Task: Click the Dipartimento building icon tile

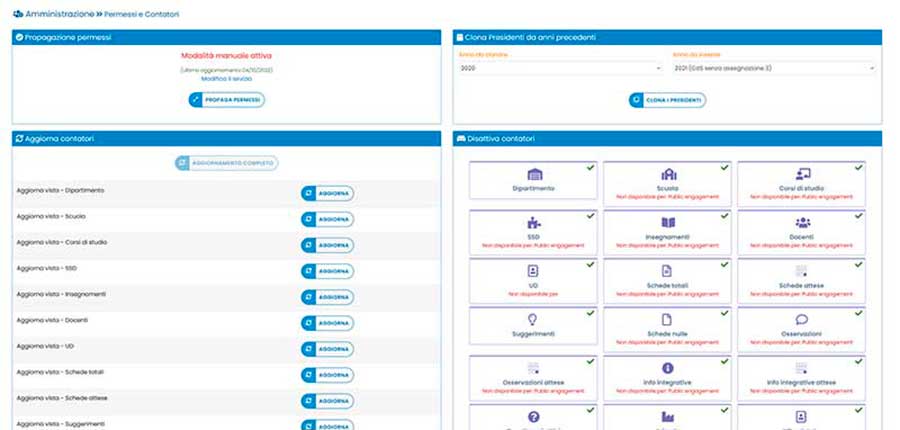Action: (x=533, y=174)
